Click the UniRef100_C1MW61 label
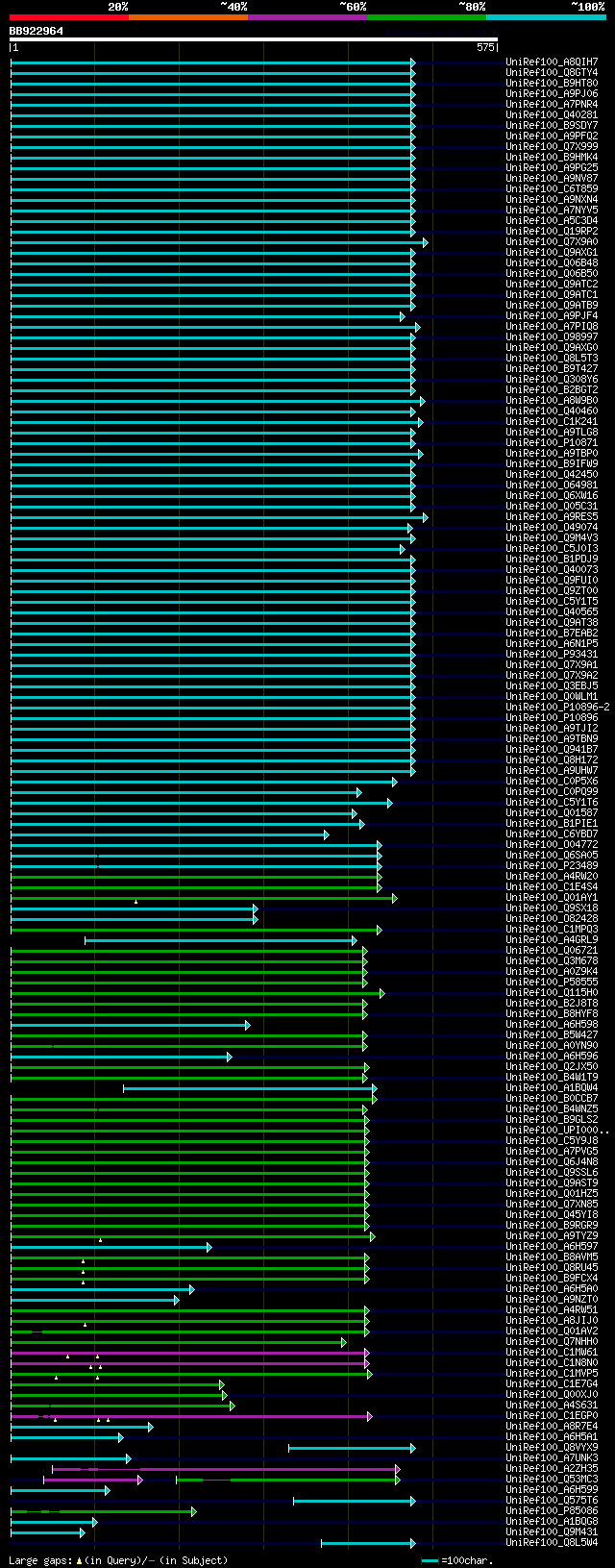This screenshot has height=1568, width=615. [552, 1353]
